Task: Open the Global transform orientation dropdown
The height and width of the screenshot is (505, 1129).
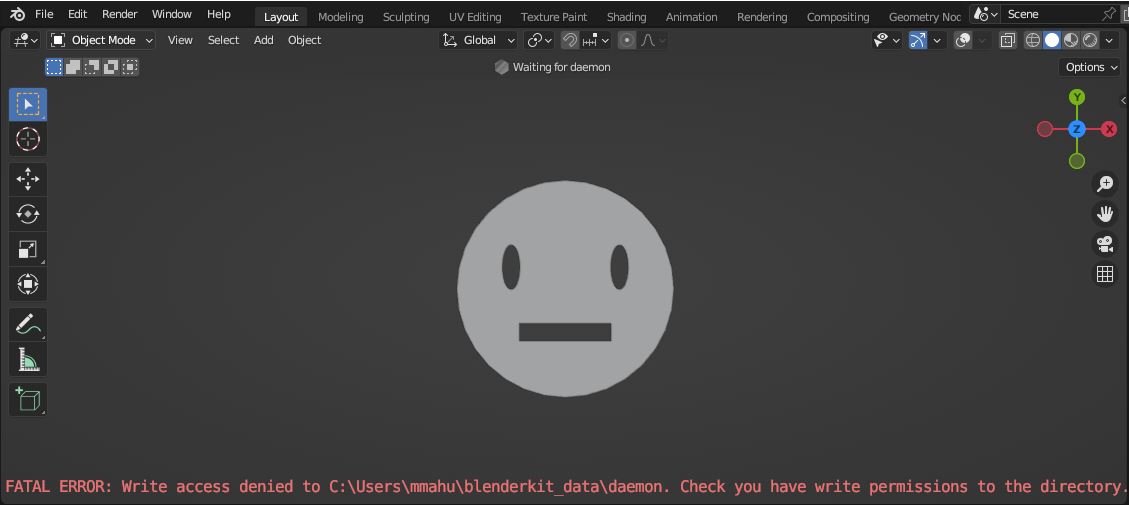Action: (478, 40)
